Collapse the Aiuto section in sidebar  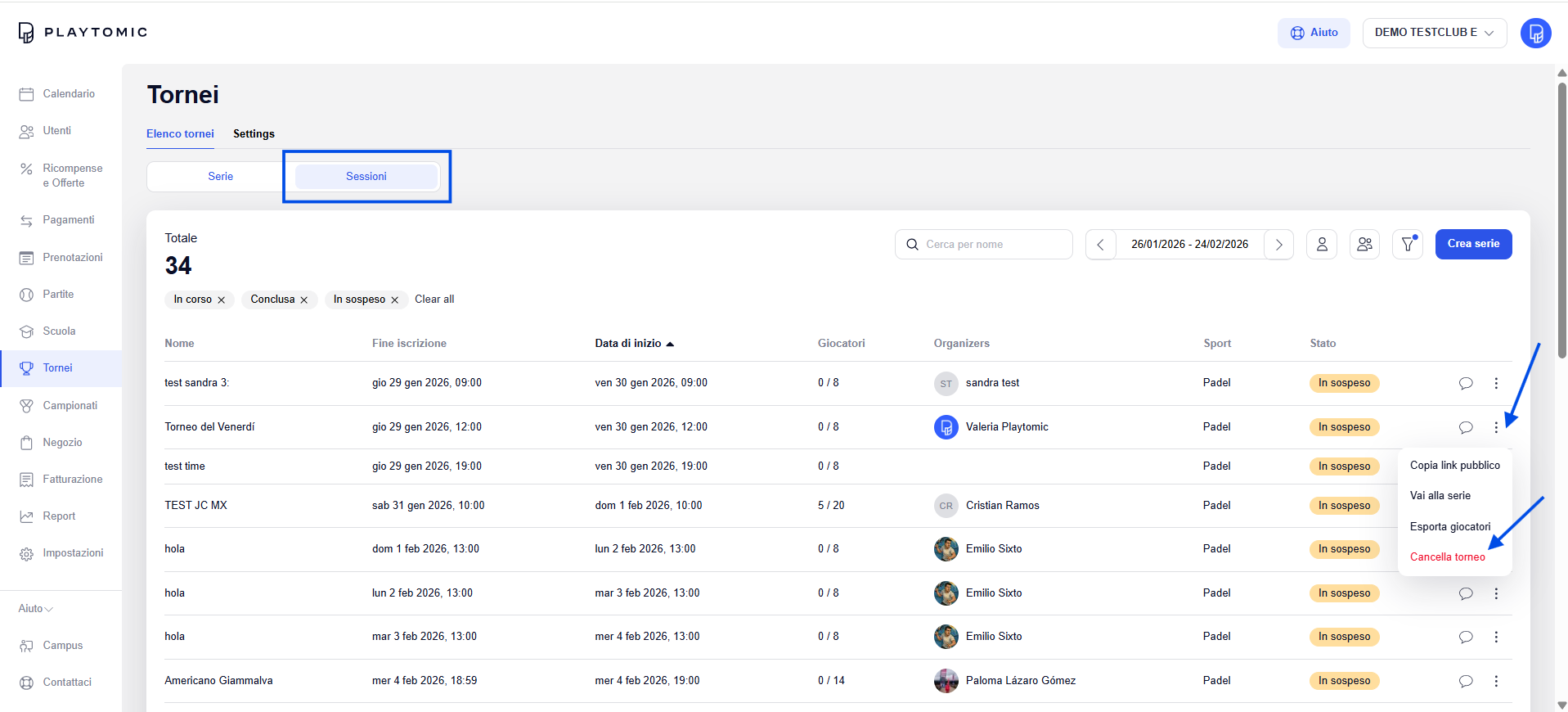pyautogui.click(x=35, y=609)
